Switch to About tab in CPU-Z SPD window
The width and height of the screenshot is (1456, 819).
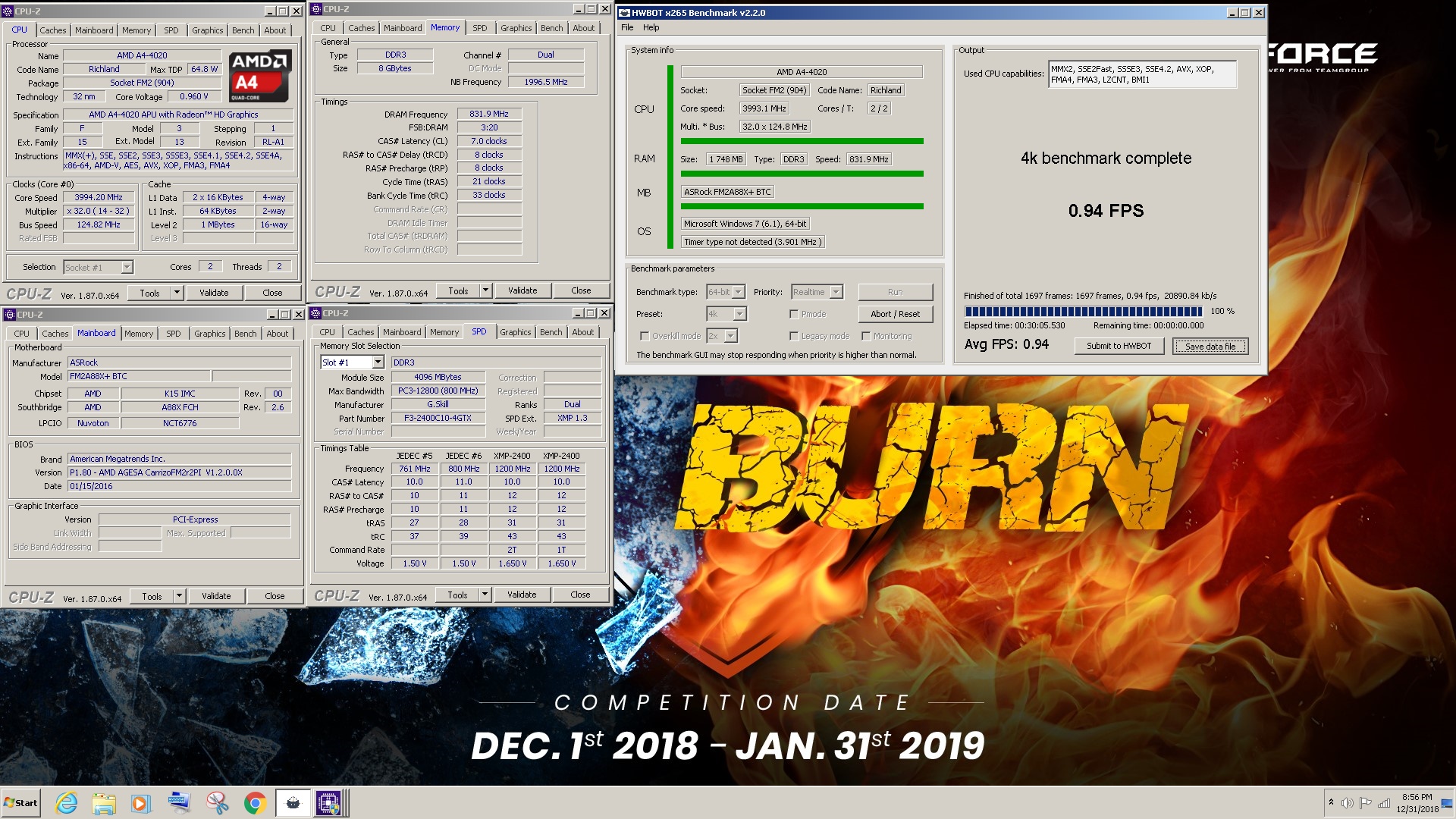pos(583,332)
